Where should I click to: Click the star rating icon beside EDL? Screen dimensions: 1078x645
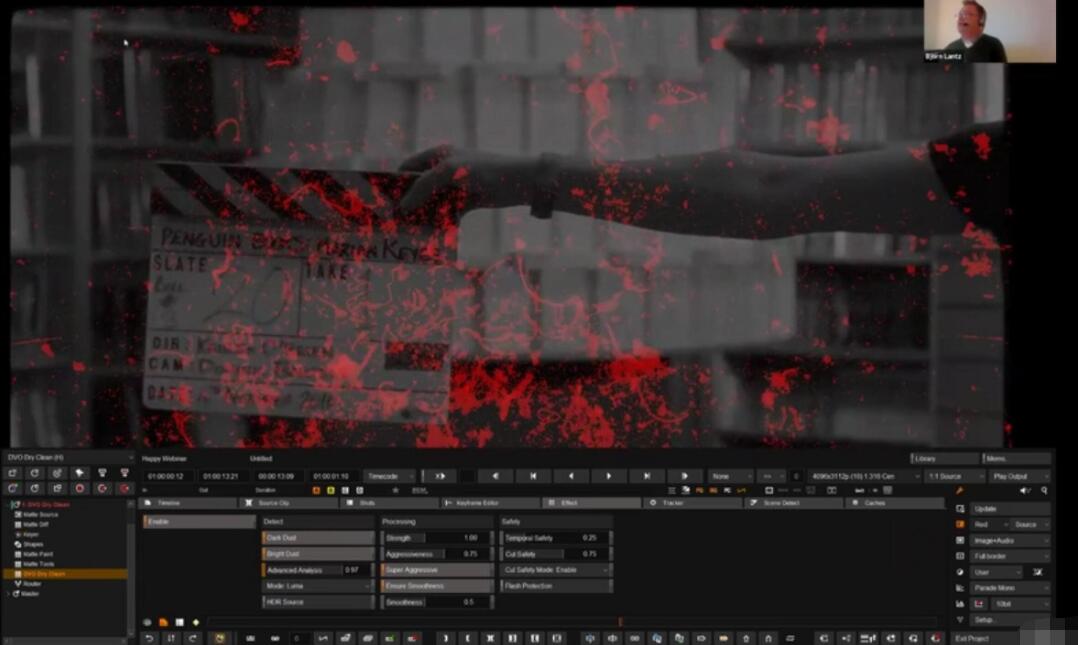point(395,490)
